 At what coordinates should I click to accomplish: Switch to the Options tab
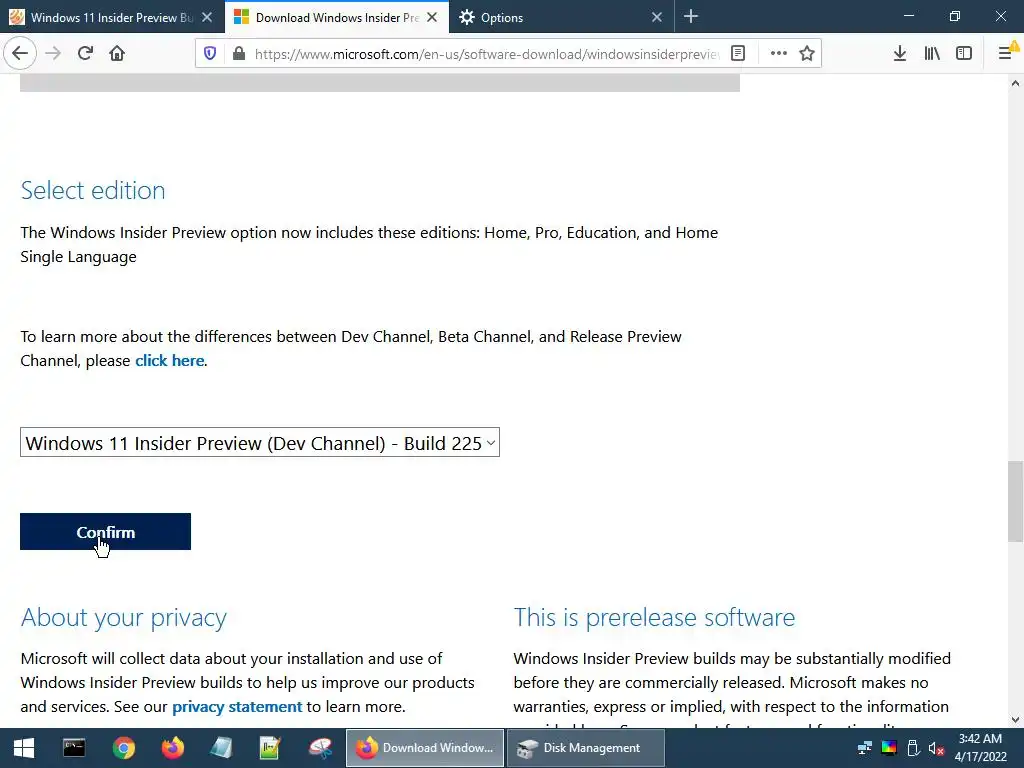pyautogui.click(x=562, y=18)
